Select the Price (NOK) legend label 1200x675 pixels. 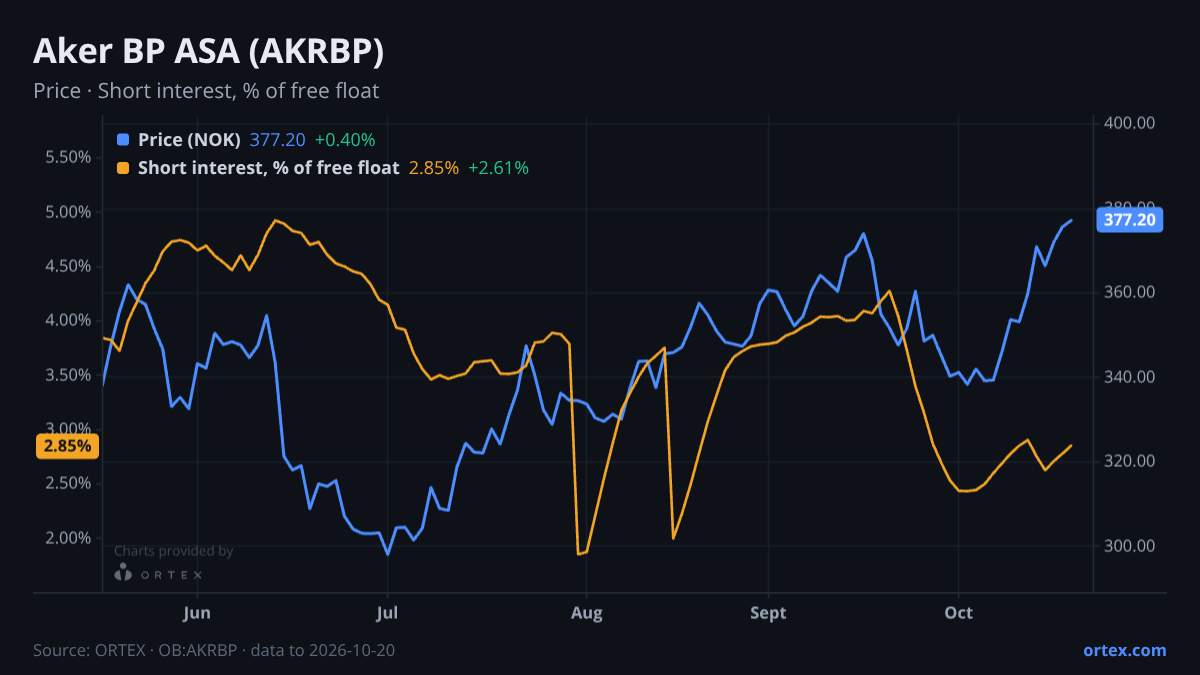[189, 140]
